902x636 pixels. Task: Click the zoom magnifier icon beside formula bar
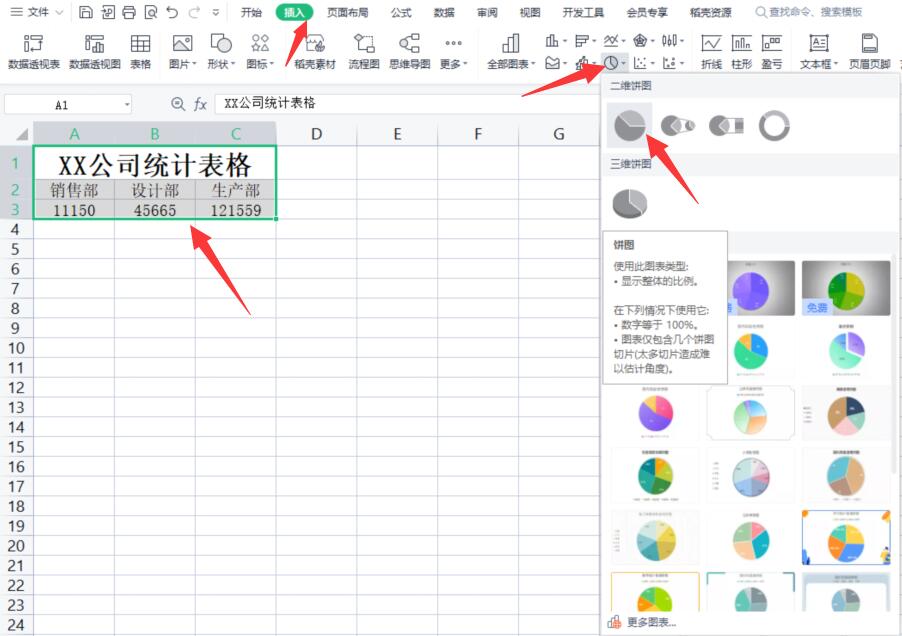point(178,104)
